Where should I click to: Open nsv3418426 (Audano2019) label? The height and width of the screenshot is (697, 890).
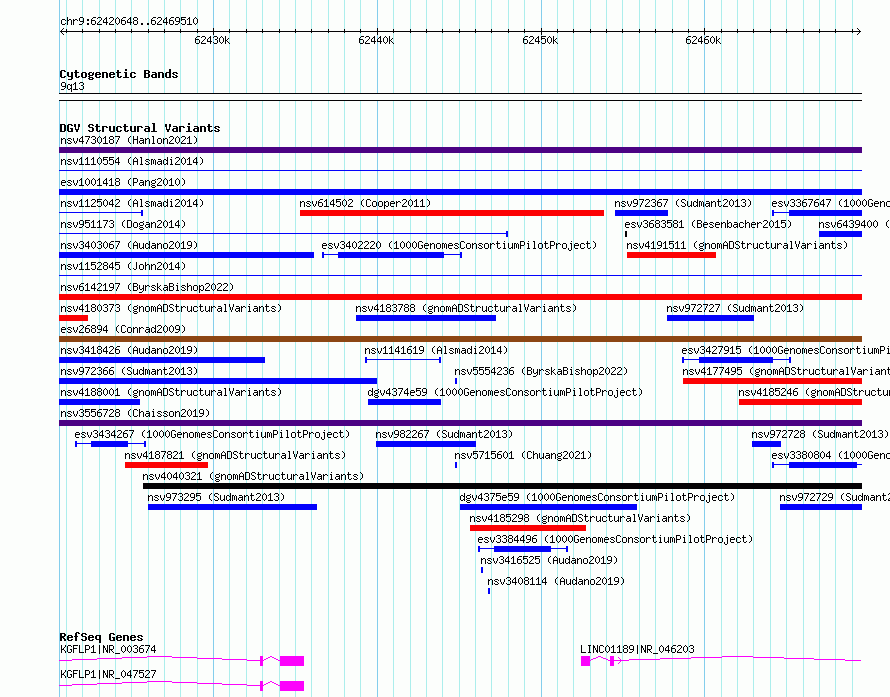click(x=129, y=350)
